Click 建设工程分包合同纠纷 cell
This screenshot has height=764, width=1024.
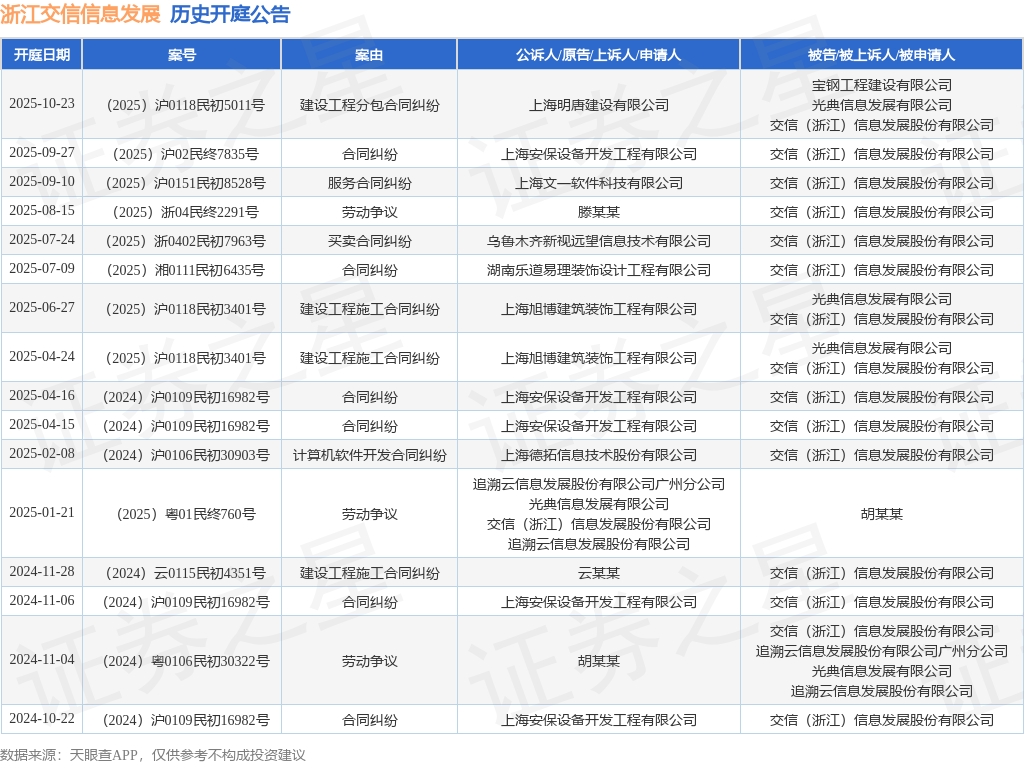370,105
